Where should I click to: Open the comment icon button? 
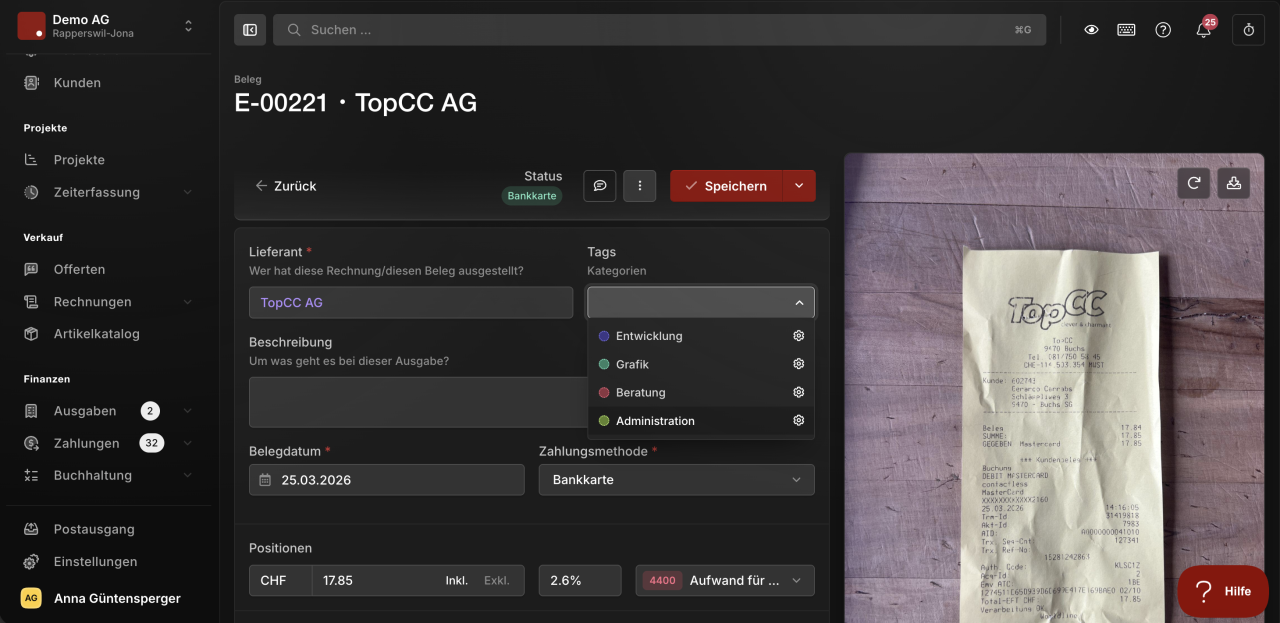point(600,186)
